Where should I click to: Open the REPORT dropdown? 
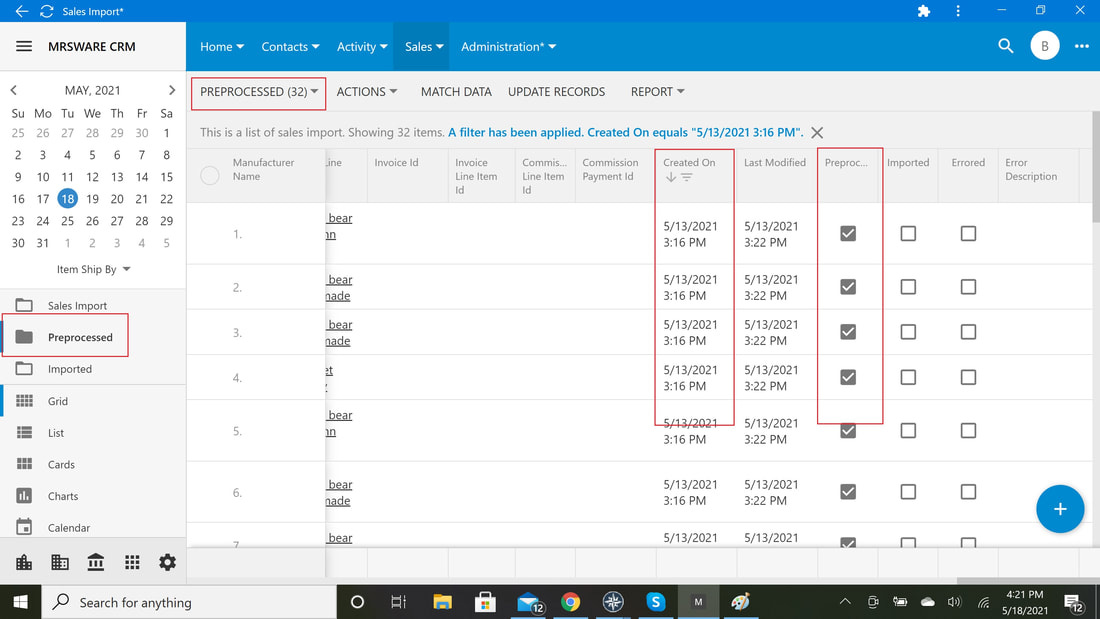(x=657, y=92)
